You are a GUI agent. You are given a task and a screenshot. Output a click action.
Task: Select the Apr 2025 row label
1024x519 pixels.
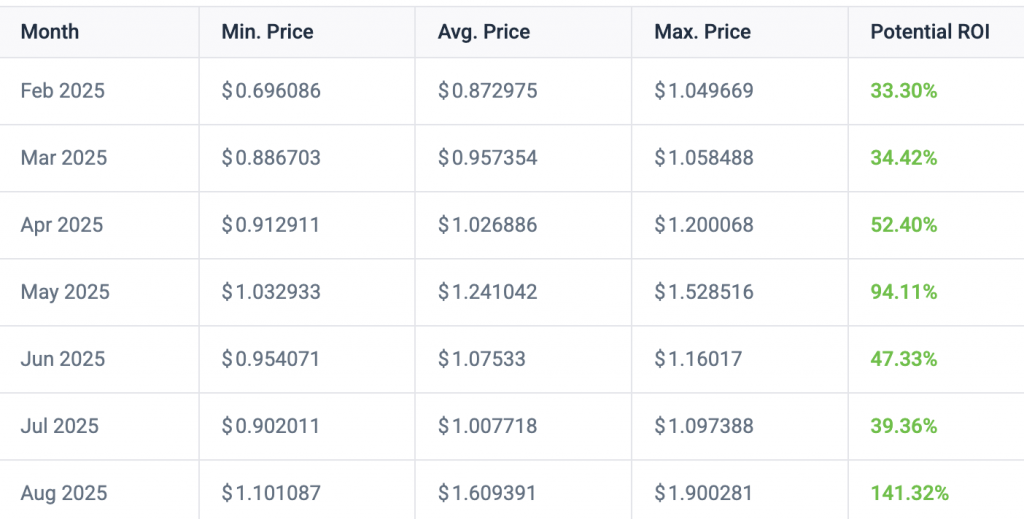[62, 225]
